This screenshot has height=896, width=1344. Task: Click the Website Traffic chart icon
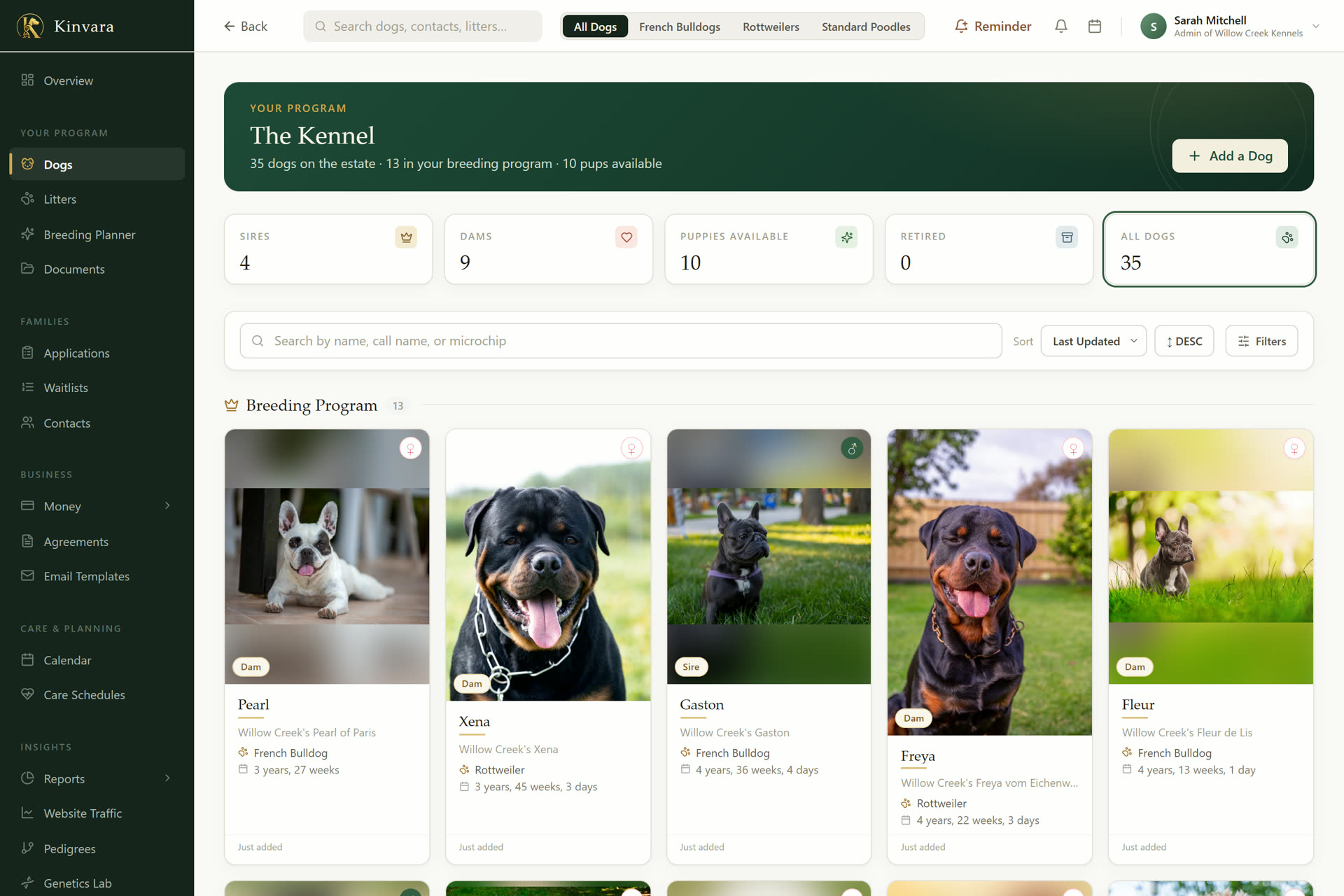point(27,813)
